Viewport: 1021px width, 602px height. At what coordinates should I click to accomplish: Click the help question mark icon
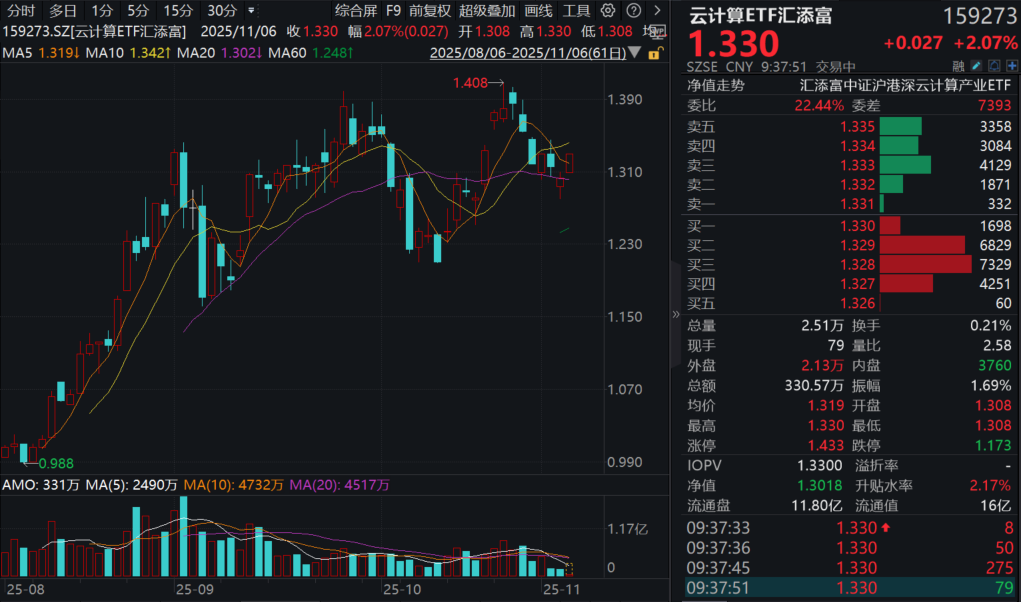tap(633, 10)
